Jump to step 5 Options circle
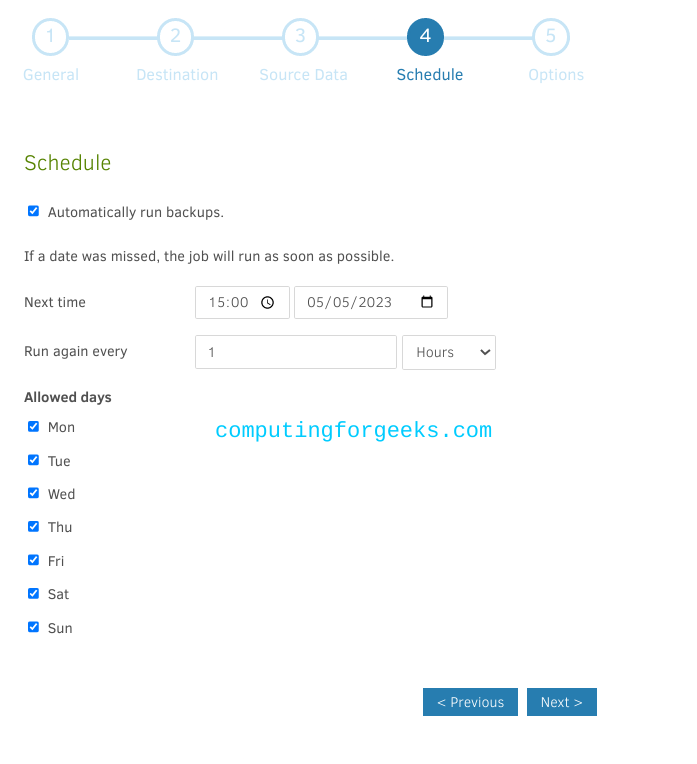The height and width of the screenshot is (764, 697). [551, 37]
